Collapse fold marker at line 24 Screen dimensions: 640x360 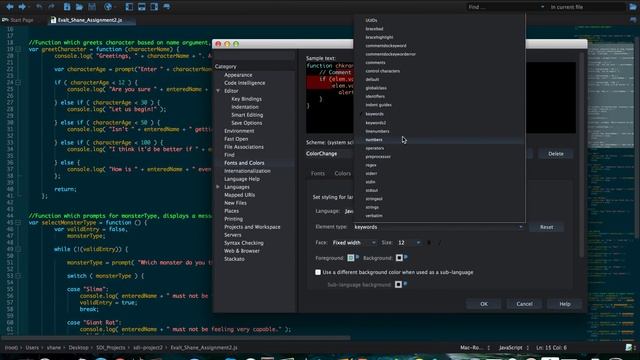pos(18,82)
